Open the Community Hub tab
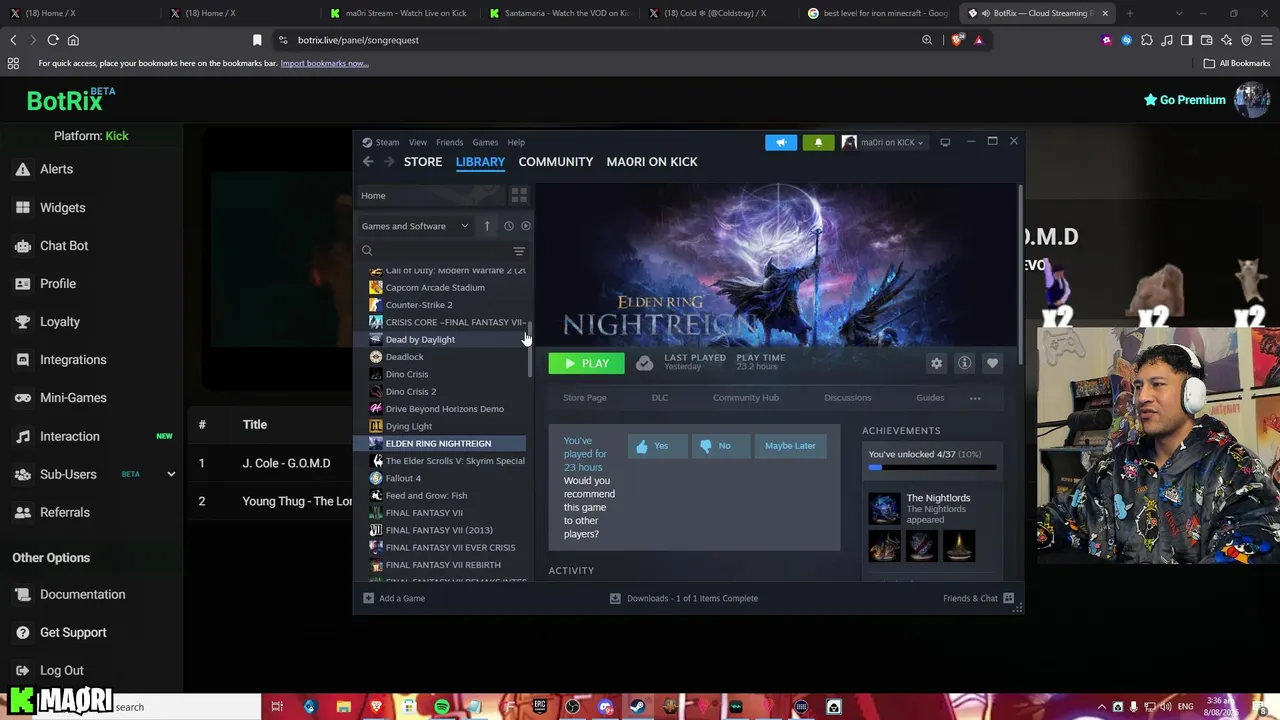 point(746,398)
